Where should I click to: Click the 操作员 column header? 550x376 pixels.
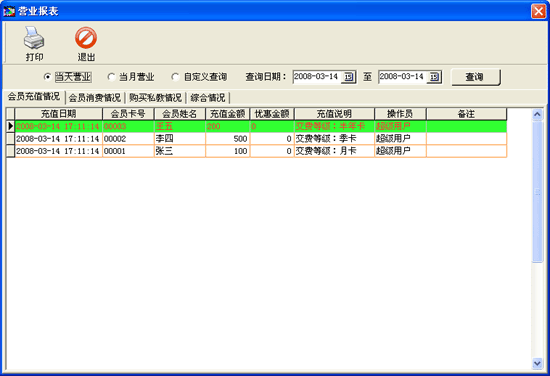[x=400, y=114]
